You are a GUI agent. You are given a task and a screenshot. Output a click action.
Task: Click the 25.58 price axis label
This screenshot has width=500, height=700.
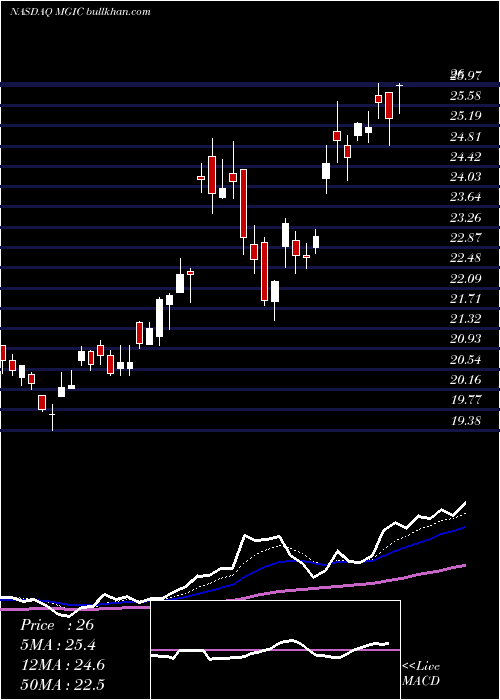tap(466, 96)
